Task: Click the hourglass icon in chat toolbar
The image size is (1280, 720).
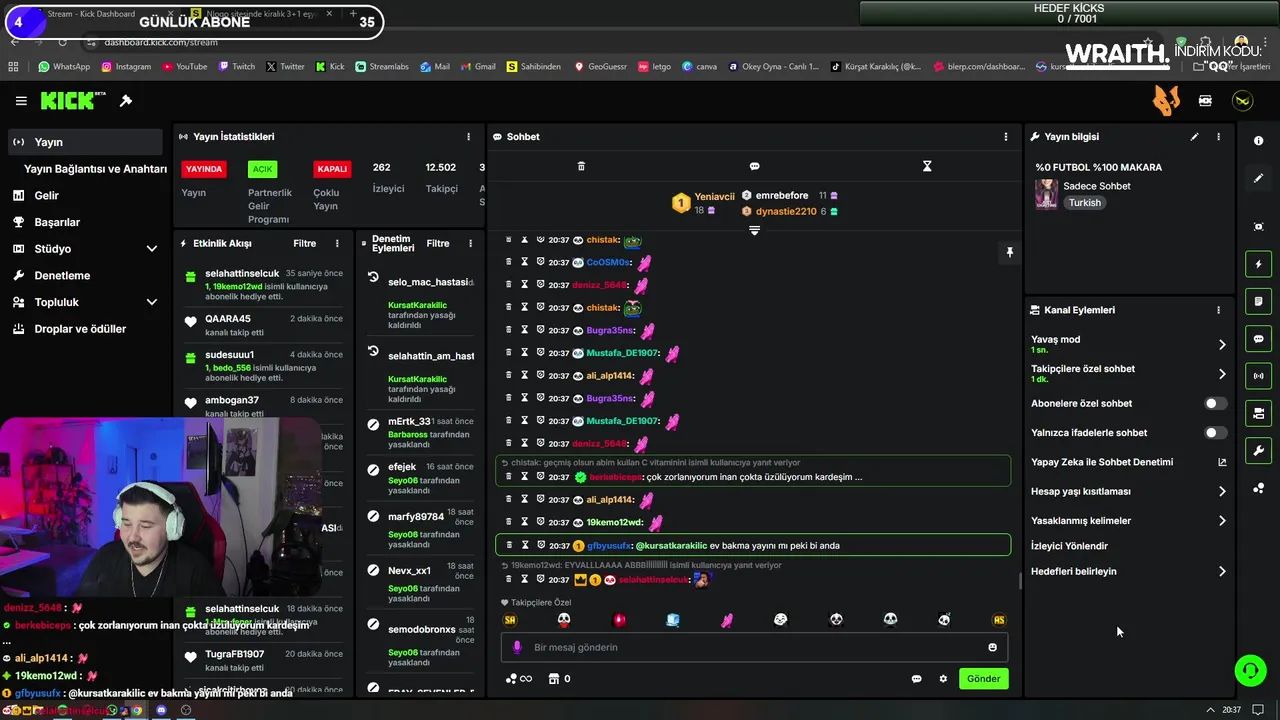Action: coord(927,166)
